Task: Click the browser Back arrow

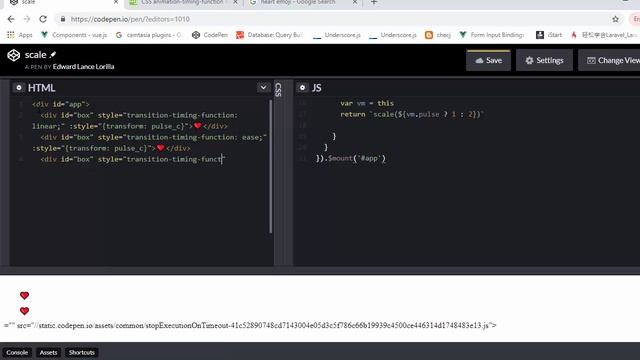Action: coord(11,19)
